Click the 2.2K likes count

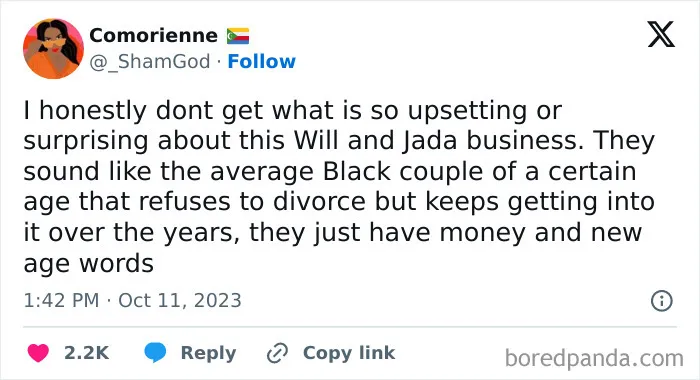pos(87,353)
